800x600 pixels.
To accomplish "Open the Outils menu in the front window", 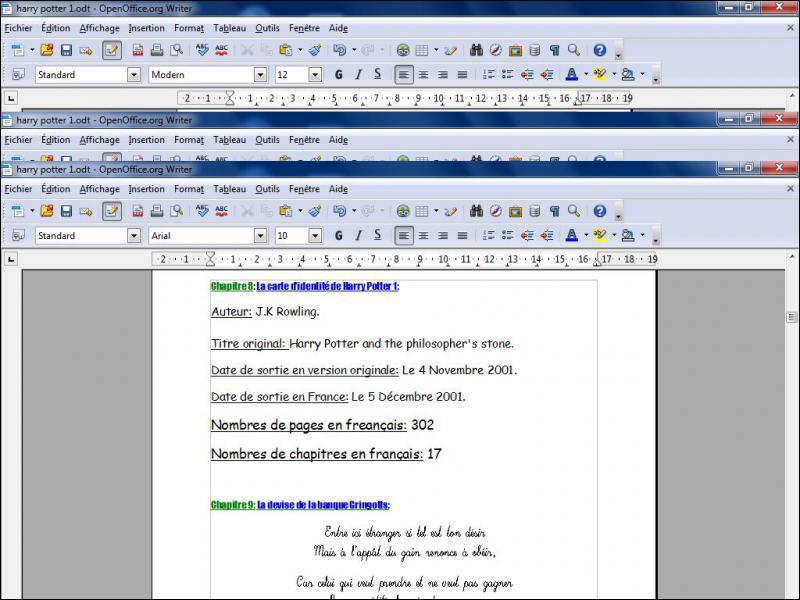I will 267,189.
